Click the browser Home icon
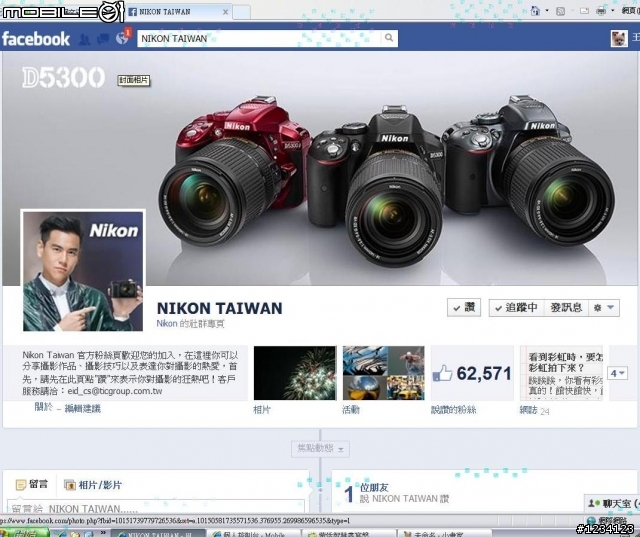This screenshot has height=537, width=640. coord(535,11)
